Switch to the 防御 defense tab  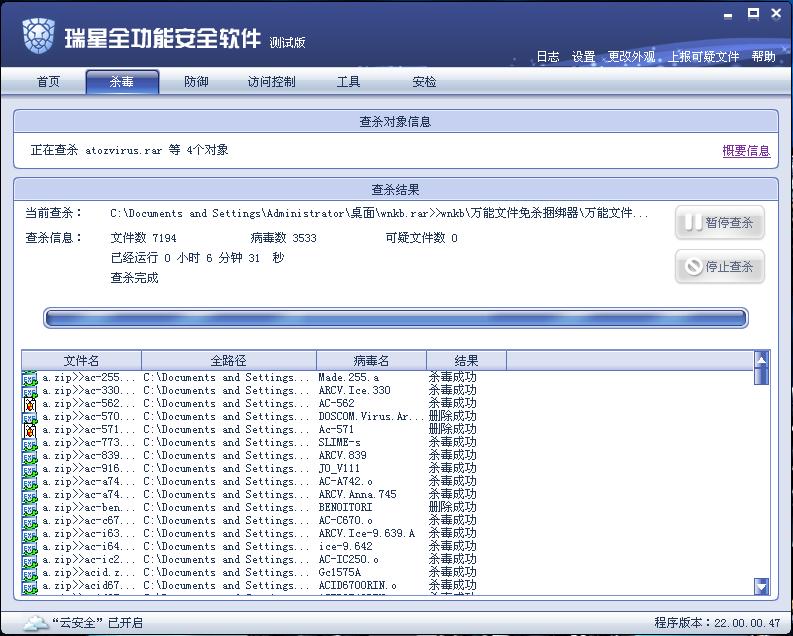coord(196,81)
